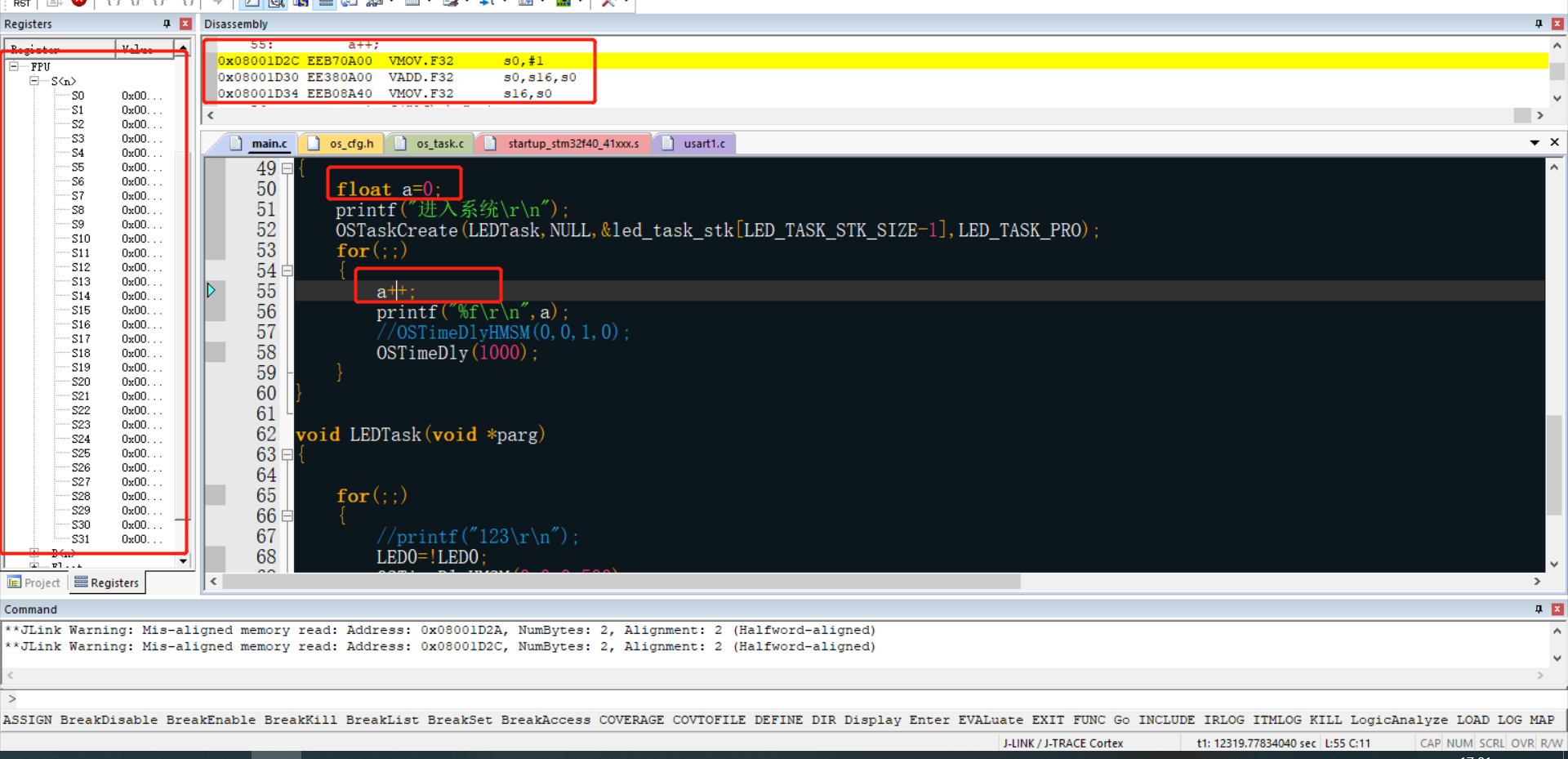Toggle breakpoint in margin at line 68
The image size is (1568, 759).
click(216, 556)
